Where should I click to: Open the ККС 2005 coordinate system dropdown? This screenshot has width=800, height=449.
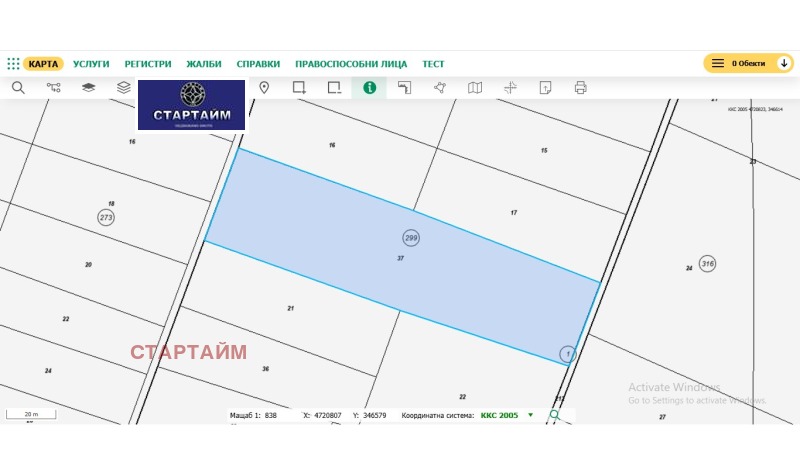[507, 415]
